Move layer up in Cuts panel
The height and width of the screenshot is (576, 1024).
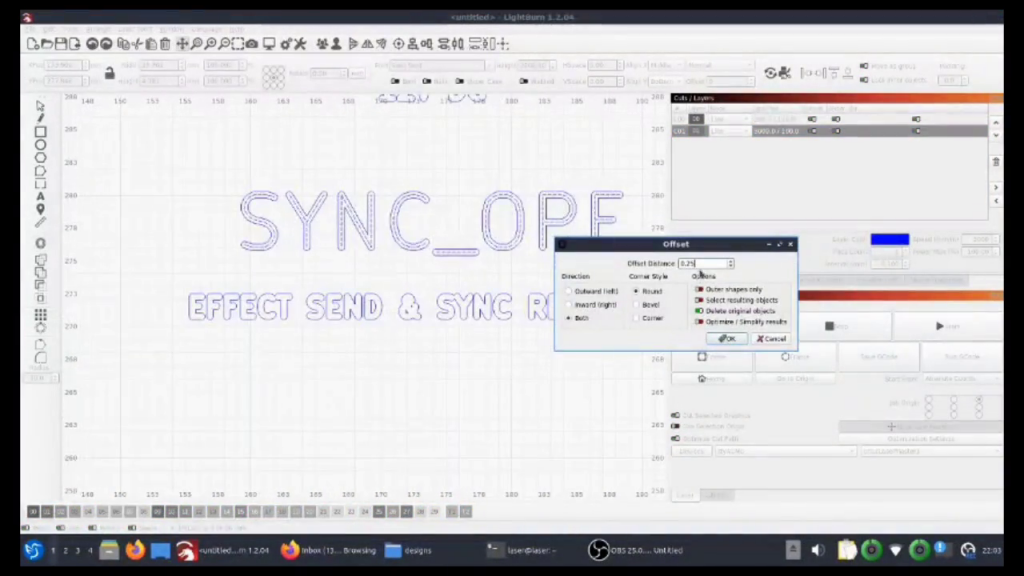(x=996, y=123)
